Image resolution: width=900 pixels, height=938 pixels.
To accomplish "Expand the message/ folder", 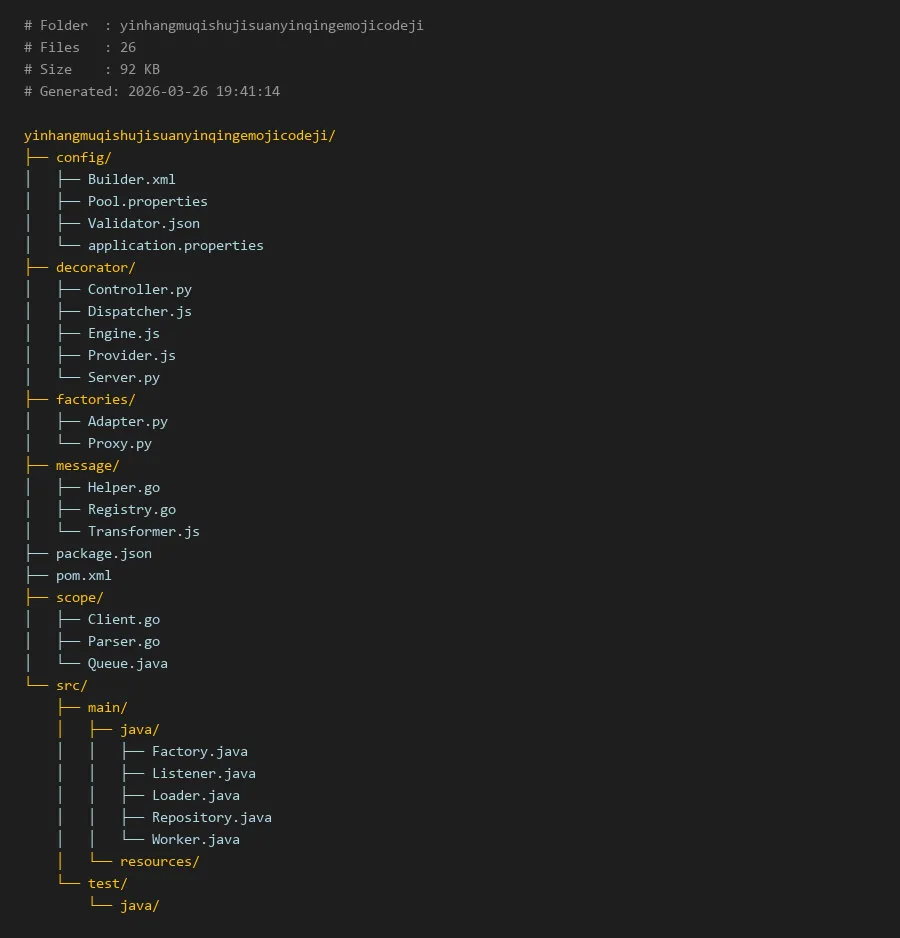I will point(87,465).
